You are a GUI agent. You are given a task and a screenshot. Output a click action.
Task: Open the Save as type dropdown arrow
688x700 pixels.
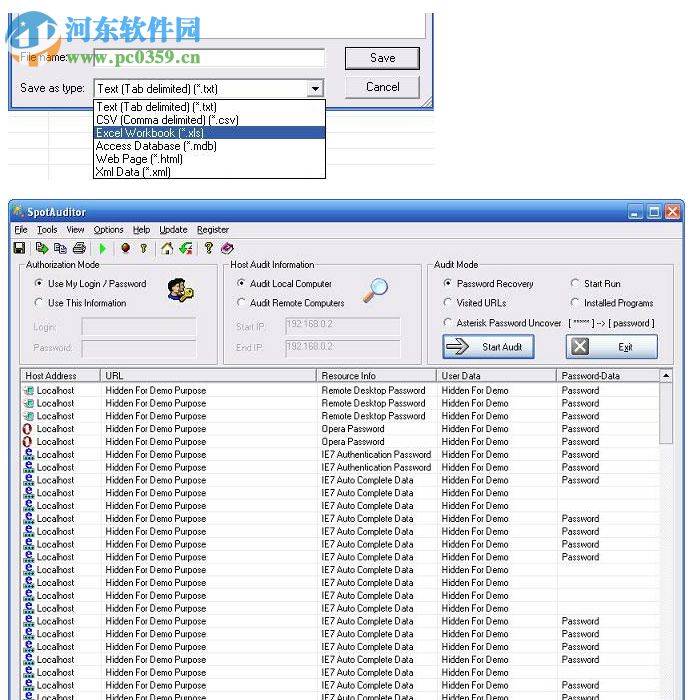click(x=315, y=88)
